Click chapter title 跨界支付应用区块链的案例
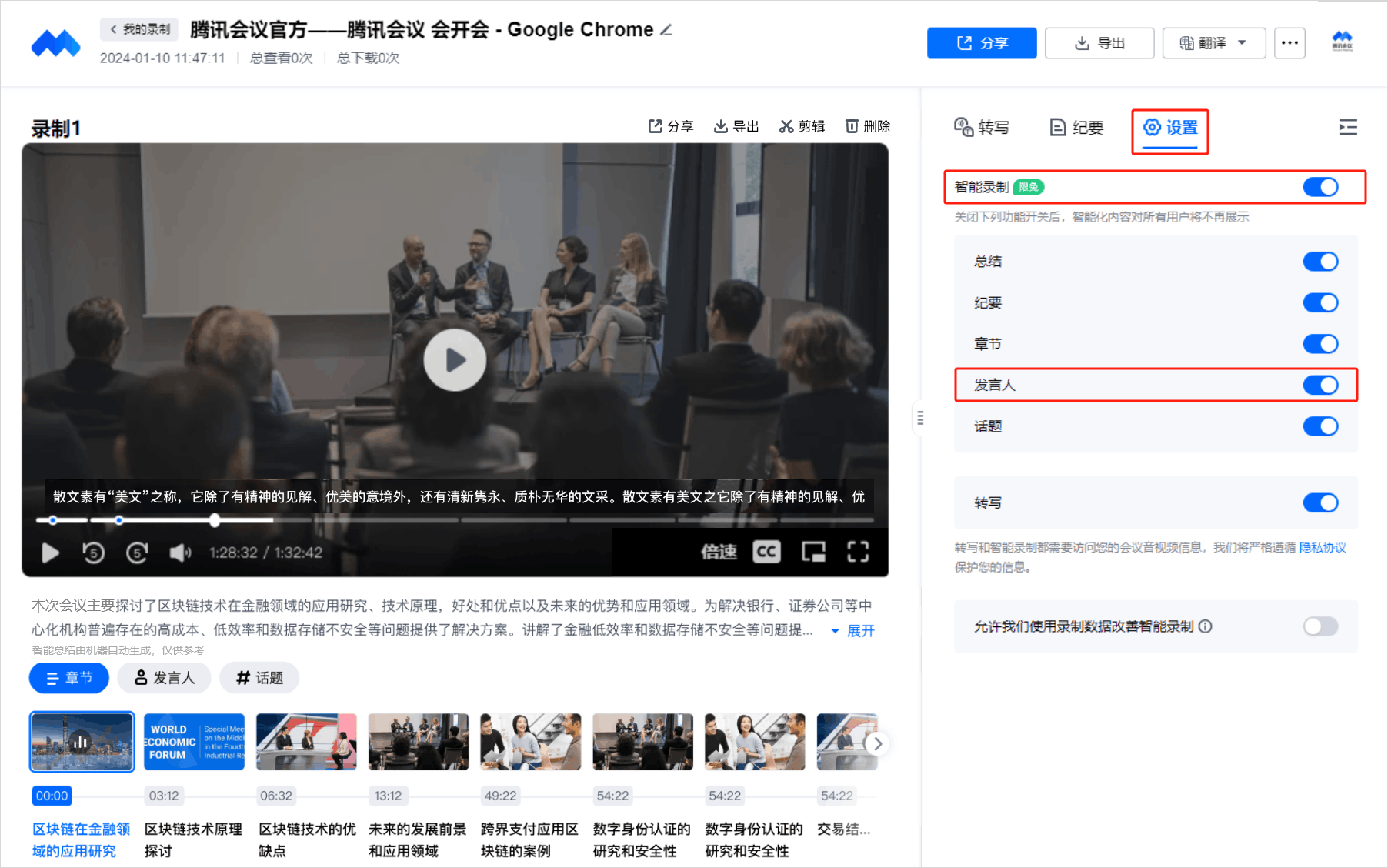 [530, 840]
